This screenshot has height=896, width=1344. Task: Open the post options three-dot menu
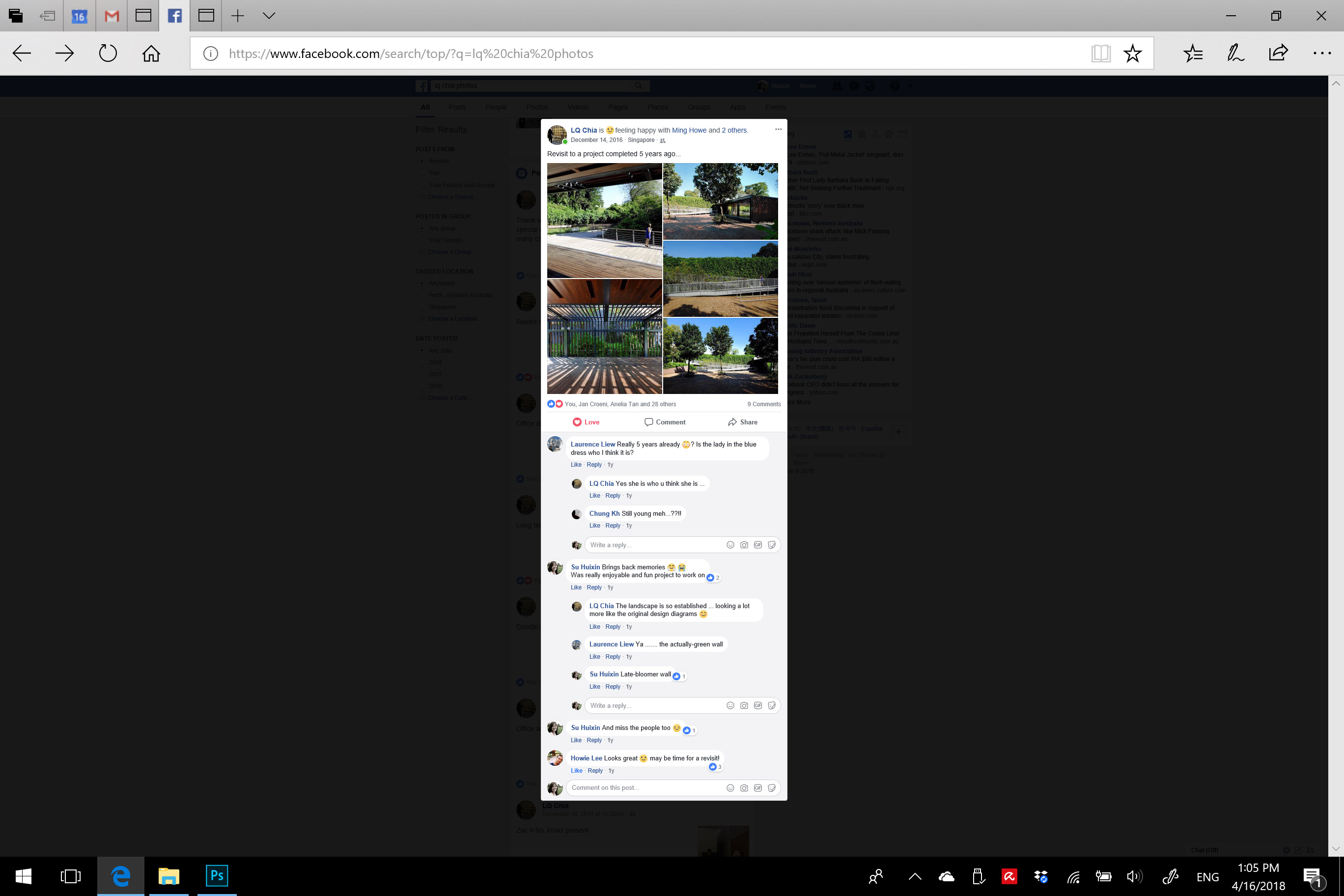[x=778, y=129]
